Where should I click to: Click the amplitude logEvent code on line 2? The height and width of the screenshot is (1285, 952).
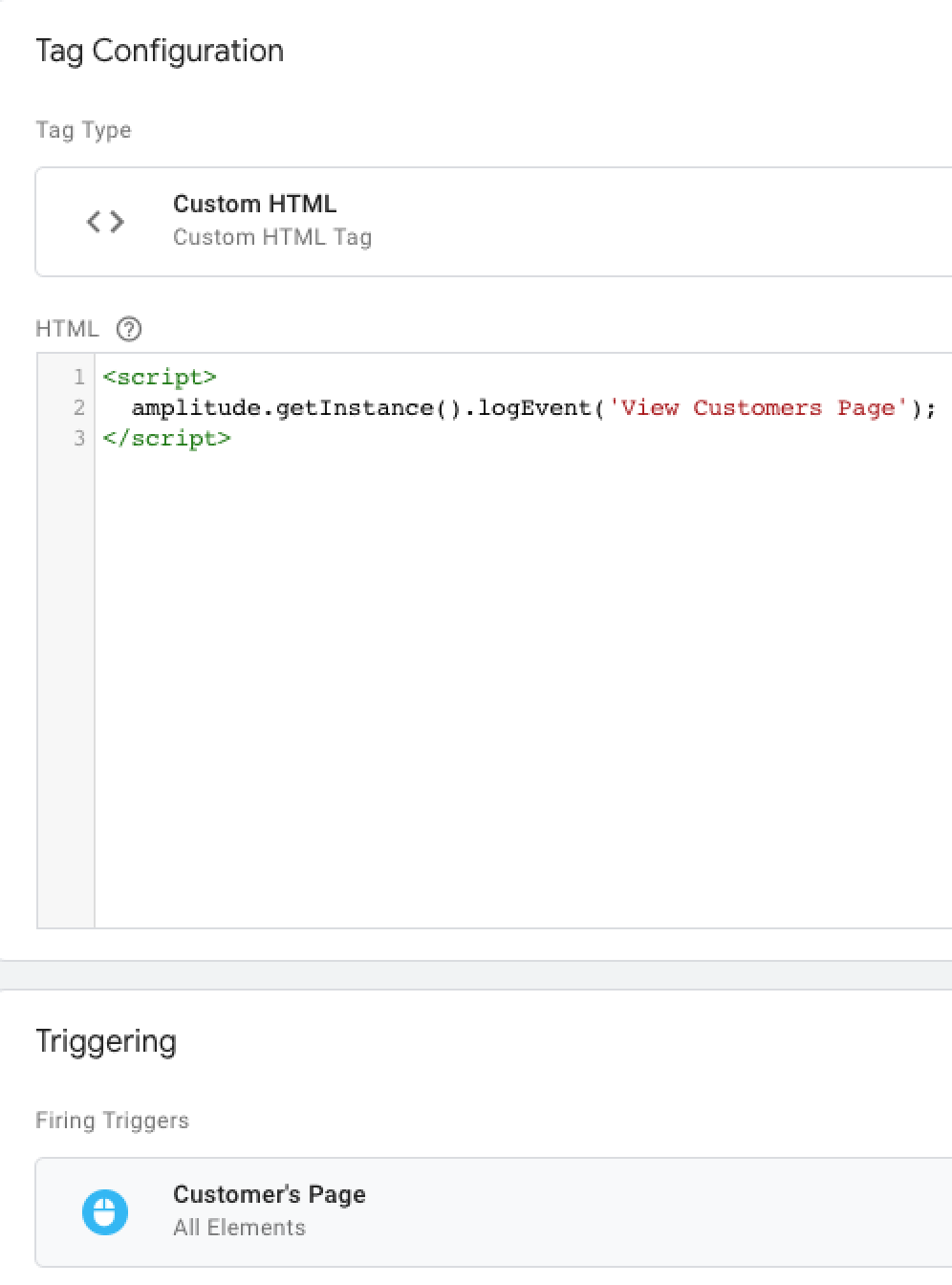(x=533, y=408)
